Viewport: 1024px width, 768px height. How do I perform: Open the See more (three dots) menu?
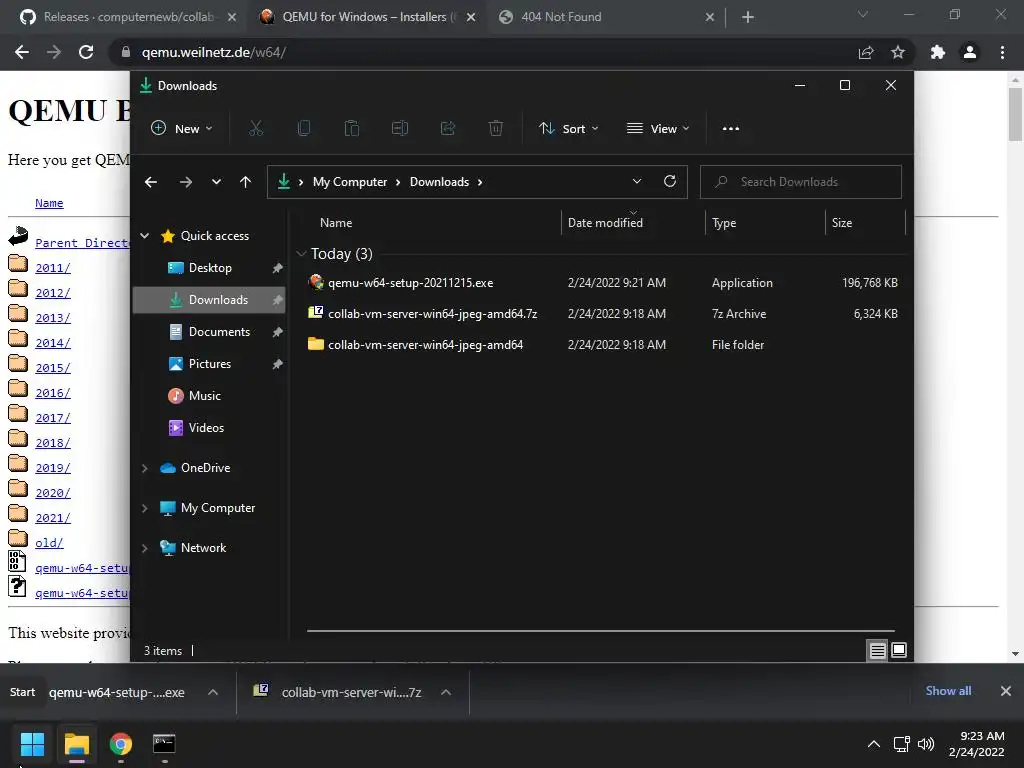pos(731,129)
